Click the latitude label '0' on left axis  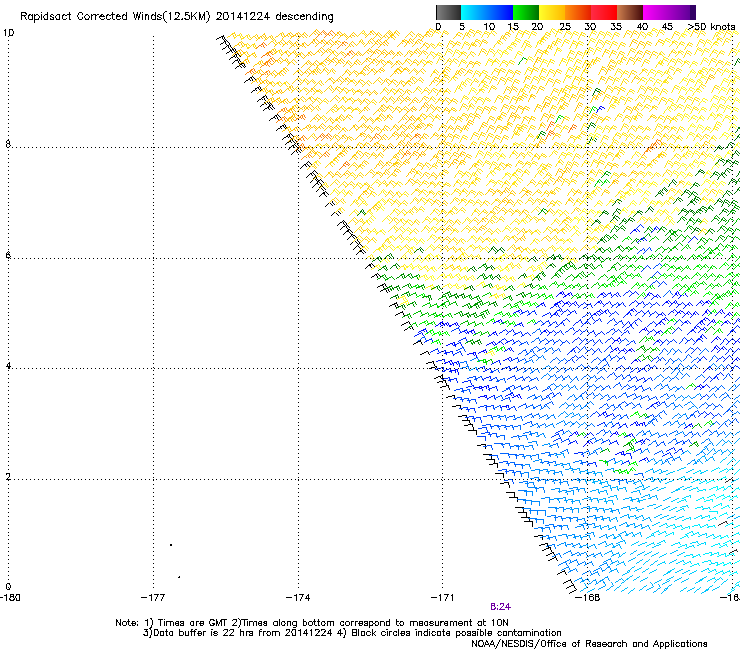[x=8, y=587]
